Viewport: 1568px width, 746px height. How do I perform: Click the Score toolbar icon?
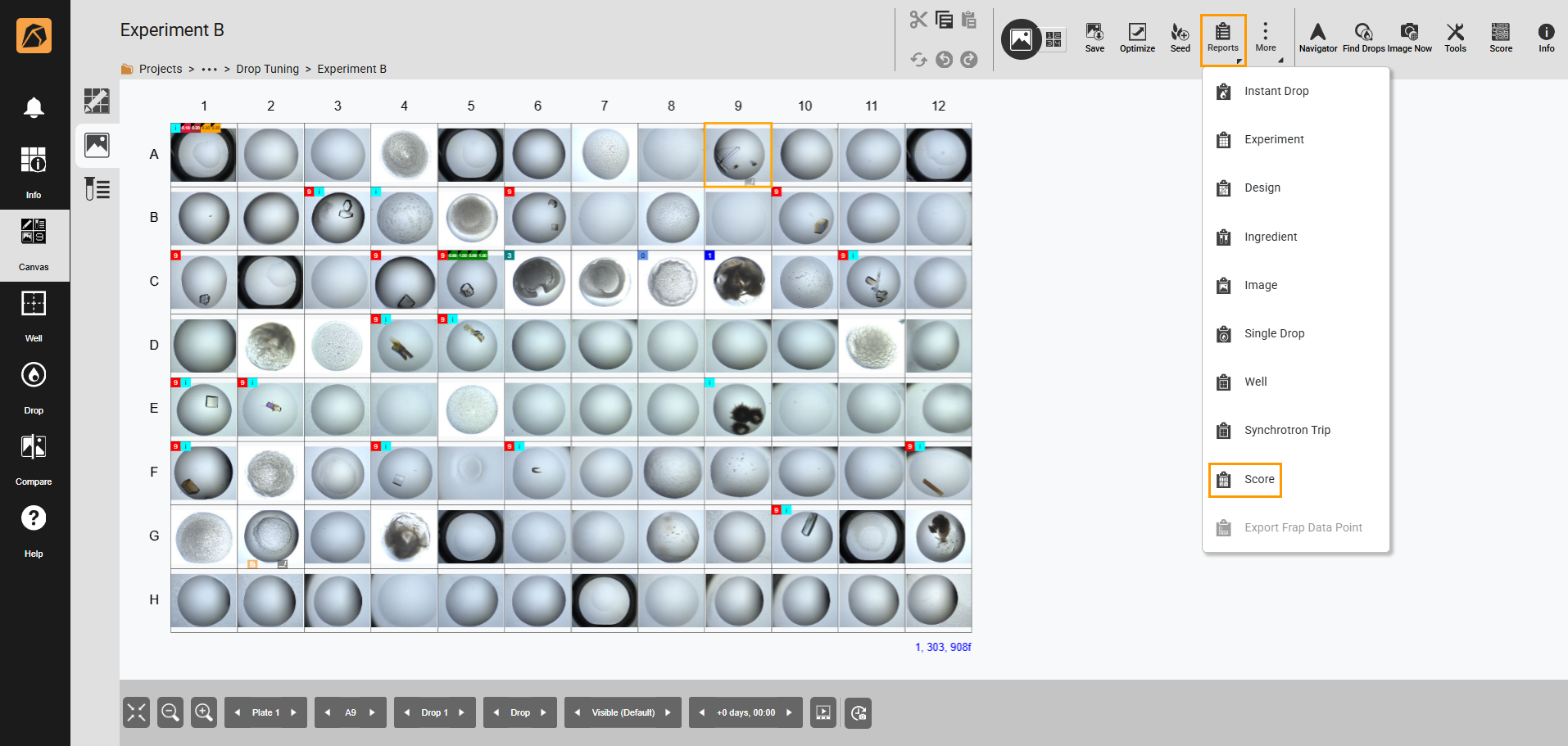coord(1501,38)
